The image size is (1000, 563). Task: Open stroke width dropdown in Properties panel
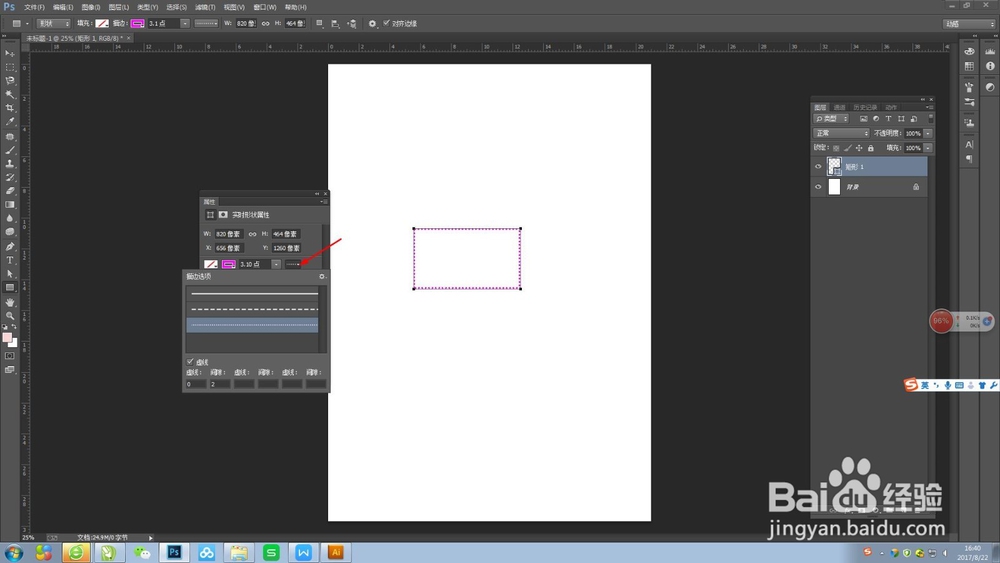(276, 264)
